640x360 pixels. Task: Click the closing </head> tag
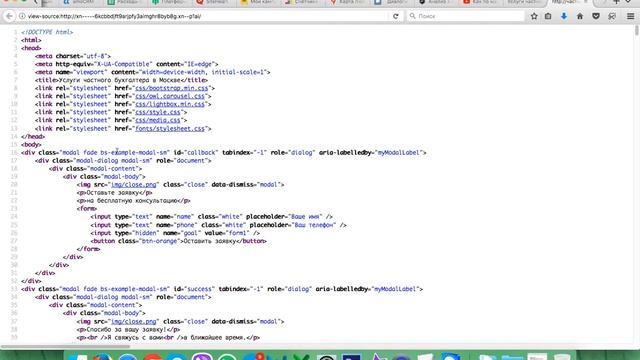[x=33, y=136]
